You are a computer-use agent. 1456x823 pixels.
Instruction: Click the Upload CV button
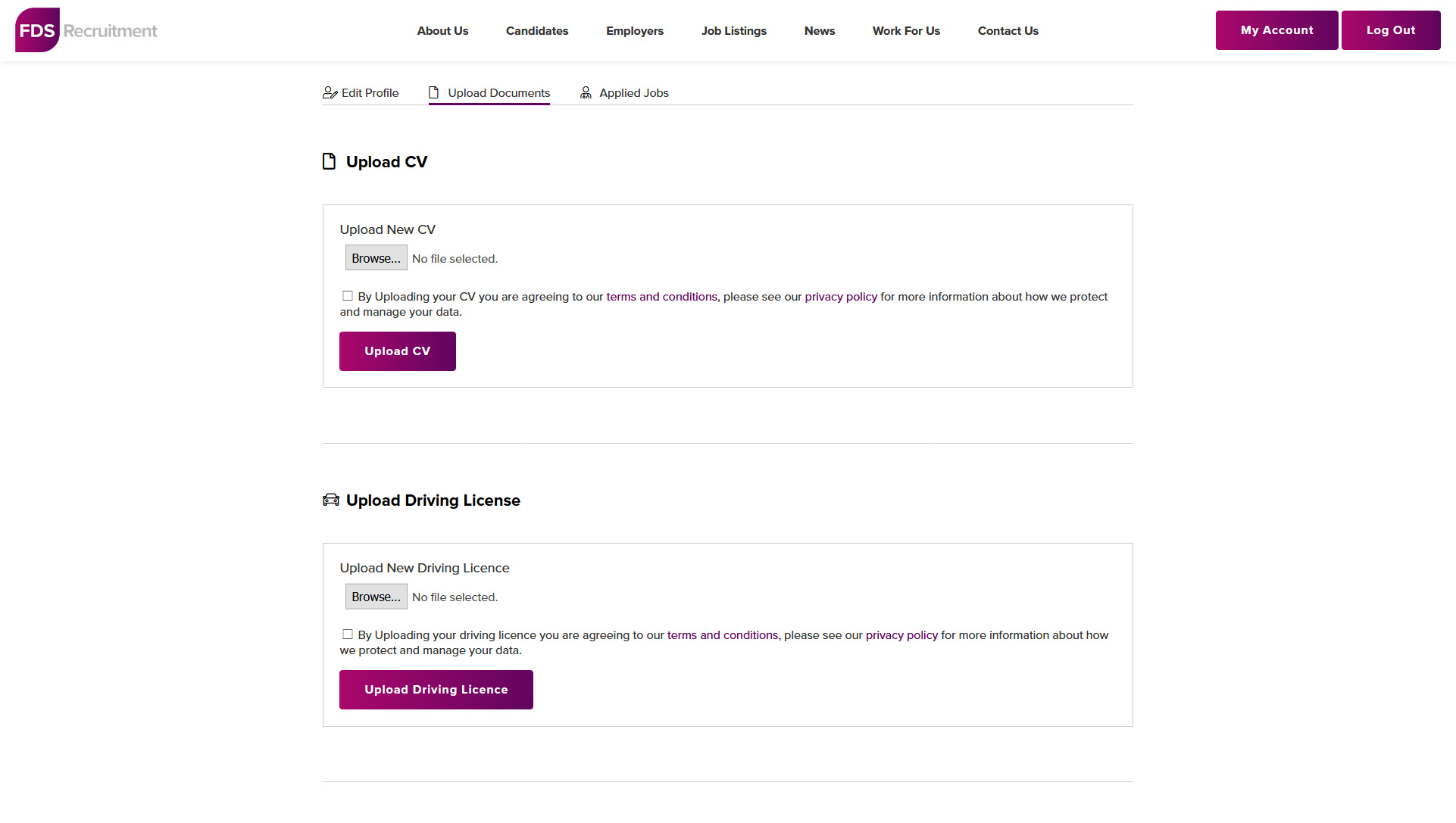pyautogui.click(x=398, y=351)
